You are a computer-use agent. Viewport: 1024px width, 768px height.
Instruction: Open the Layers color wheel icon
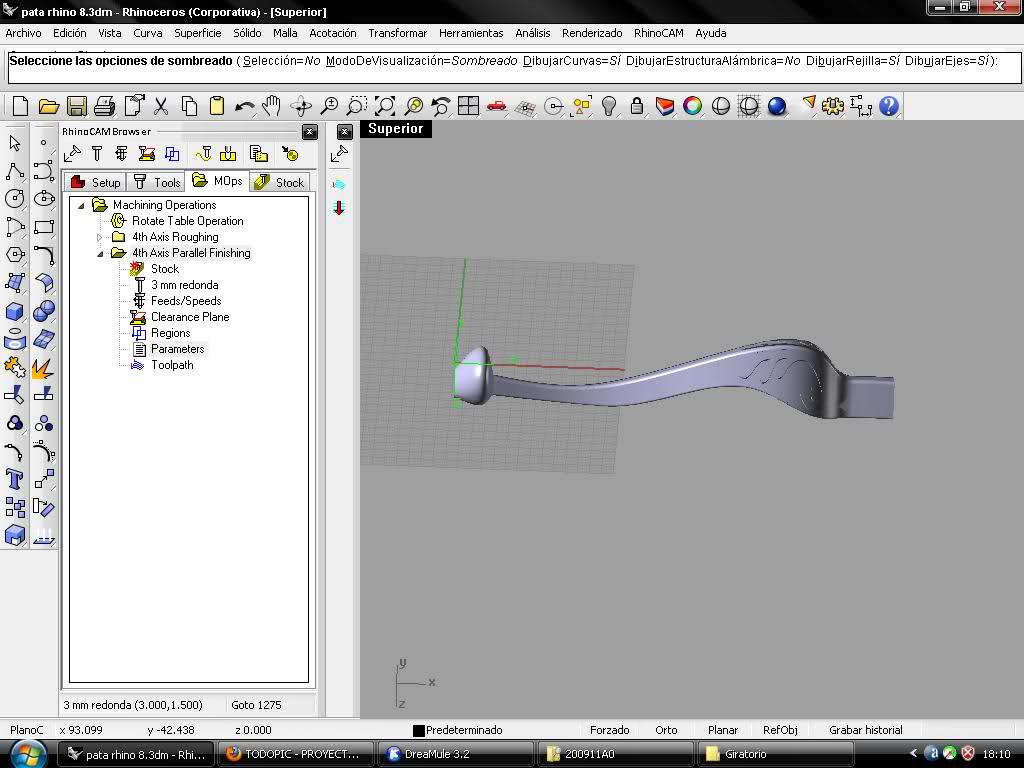[x=692, y=106]
